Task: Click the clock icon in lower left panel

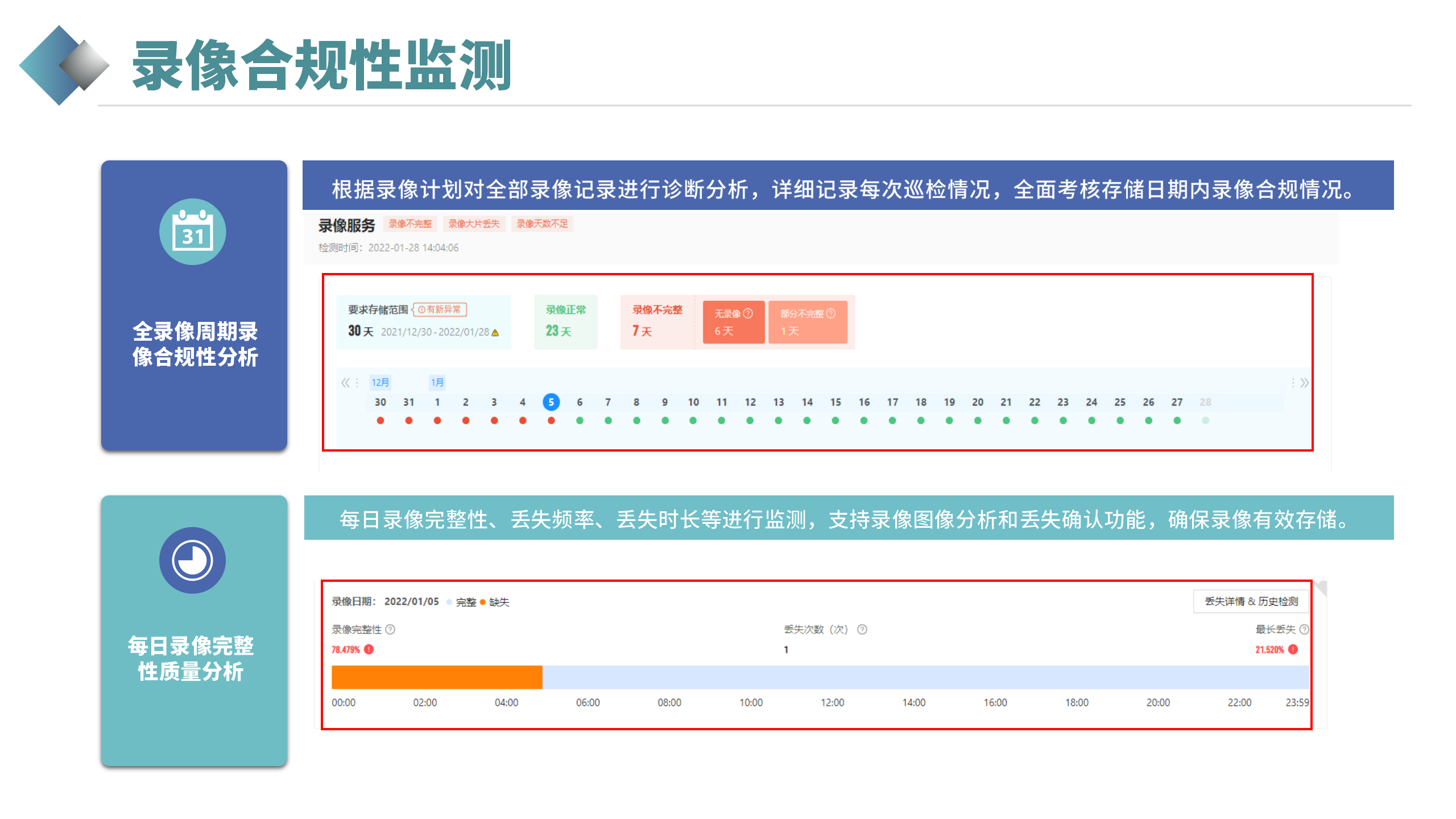Action: [193, 560]
